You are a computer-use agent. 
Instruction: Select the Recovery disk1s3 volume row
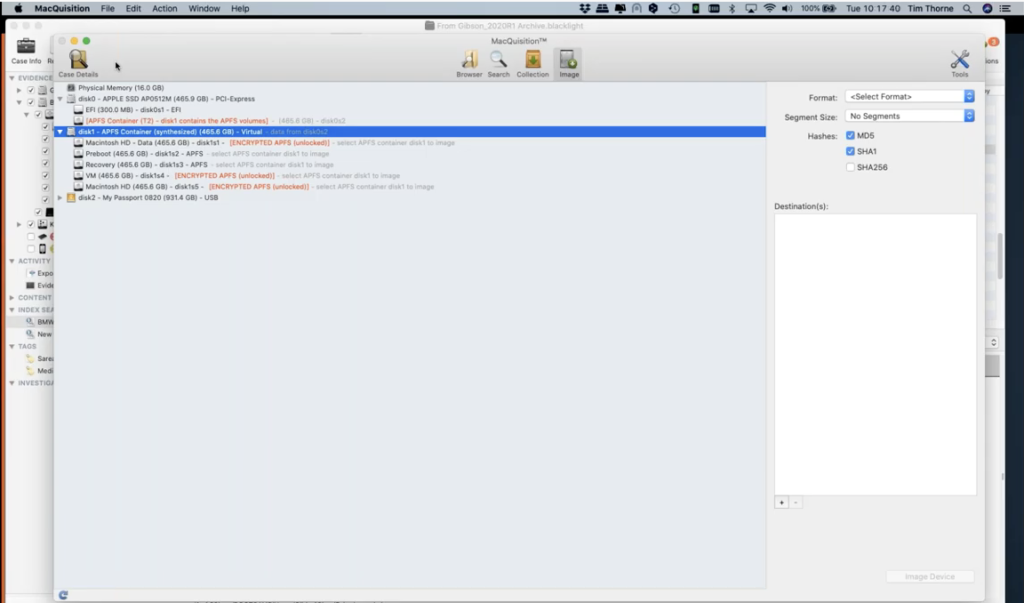[410, 165]
